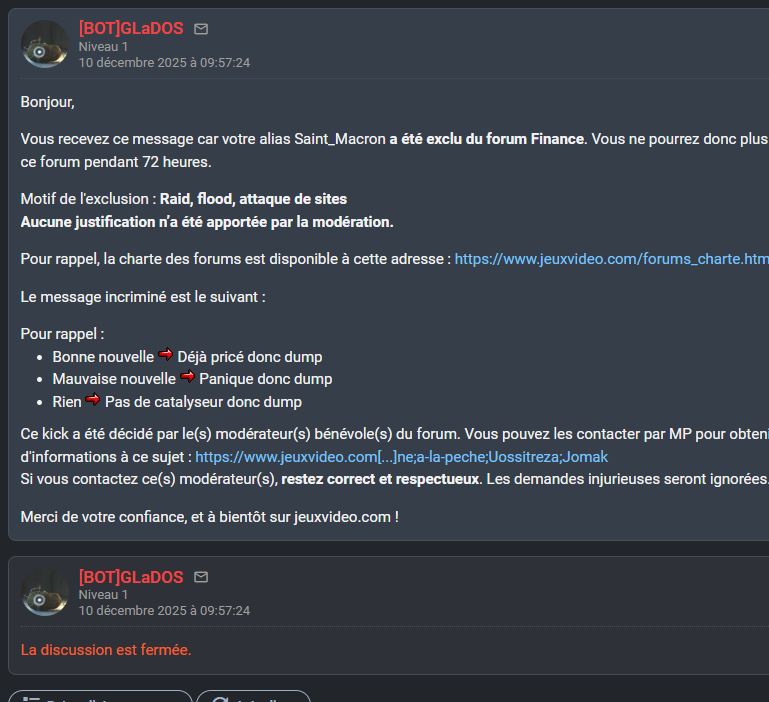Click the envelope icon beside the closing message author

pyautogui.click(x=201, y=577)
